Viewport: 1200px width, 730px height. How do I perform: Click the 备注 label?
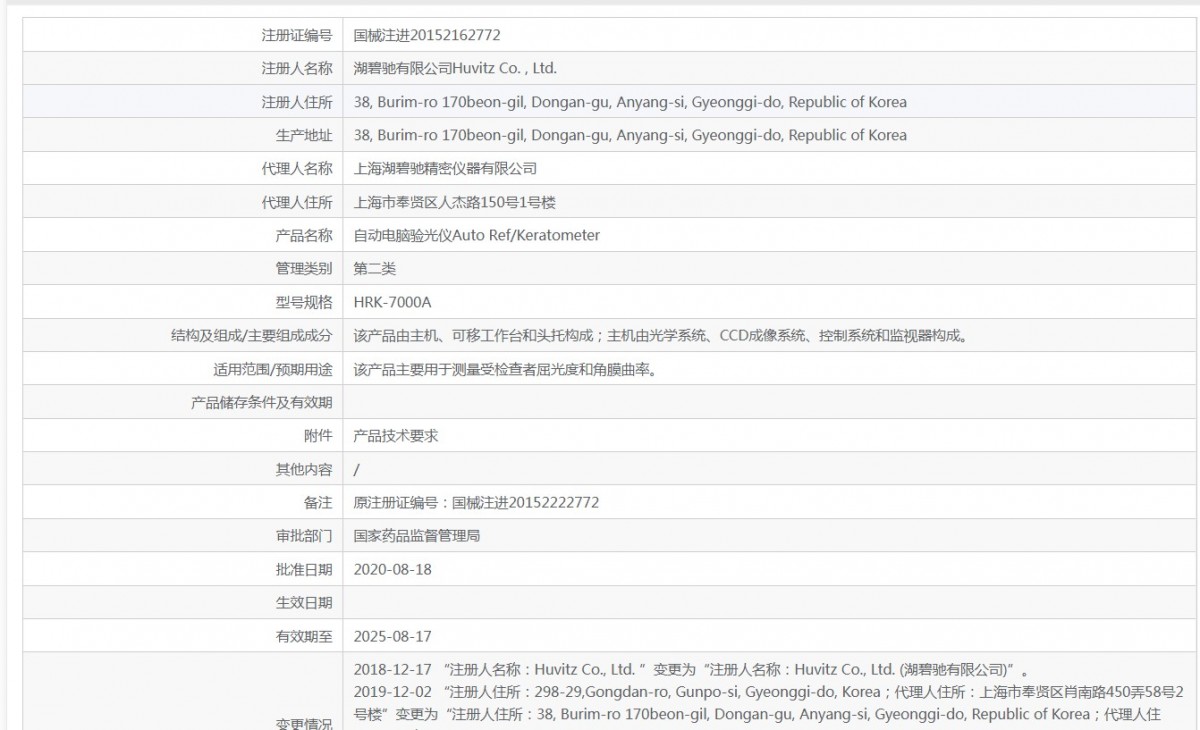coord(318,502)
